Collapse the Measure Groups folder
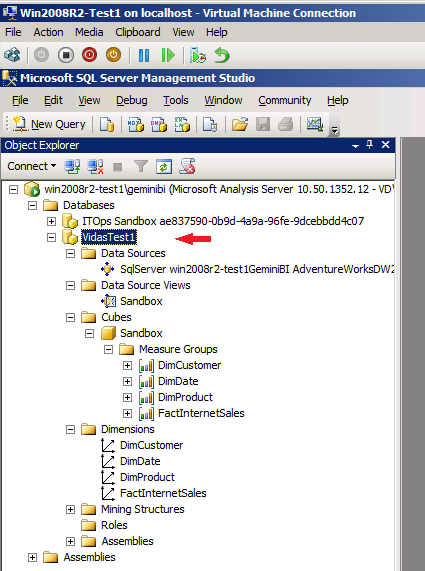 (108, 350)
